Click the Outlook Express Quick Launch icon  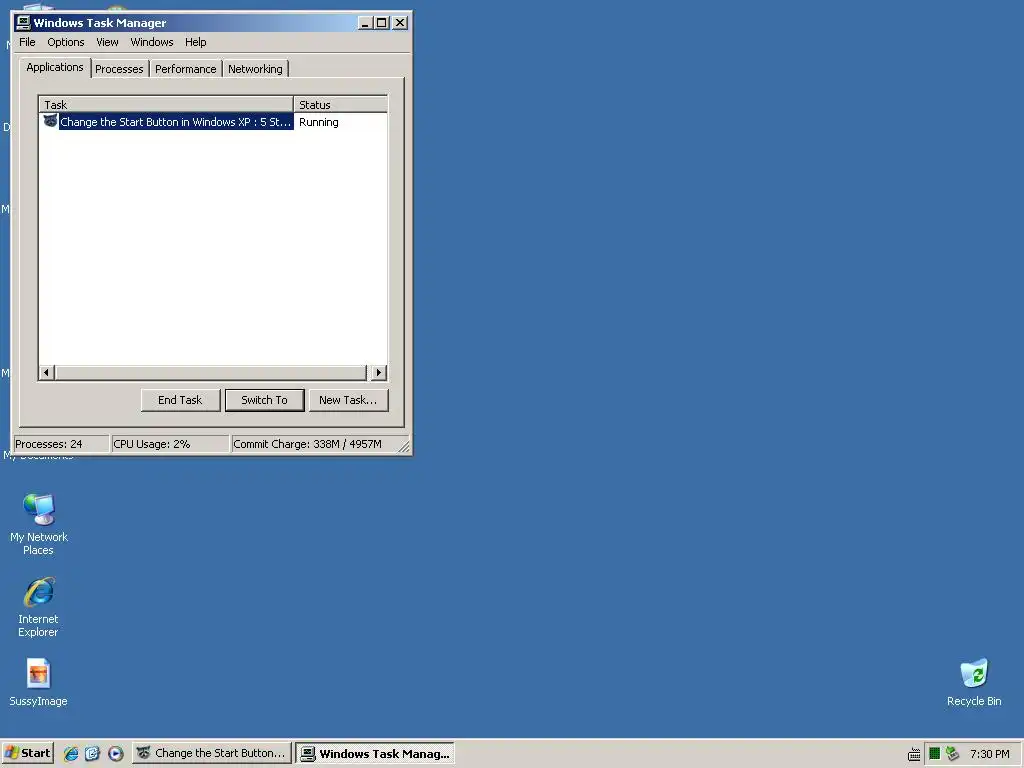click(92, 754)
